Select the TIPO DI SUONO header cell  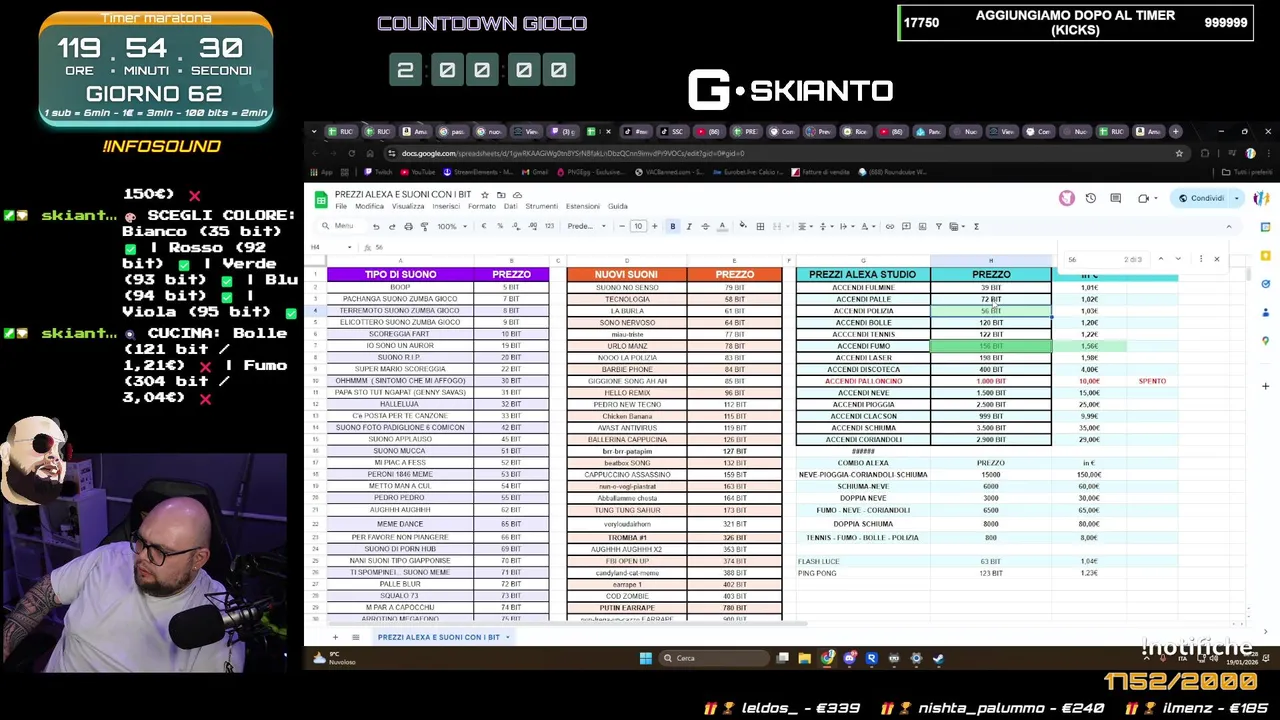[400, 274]
